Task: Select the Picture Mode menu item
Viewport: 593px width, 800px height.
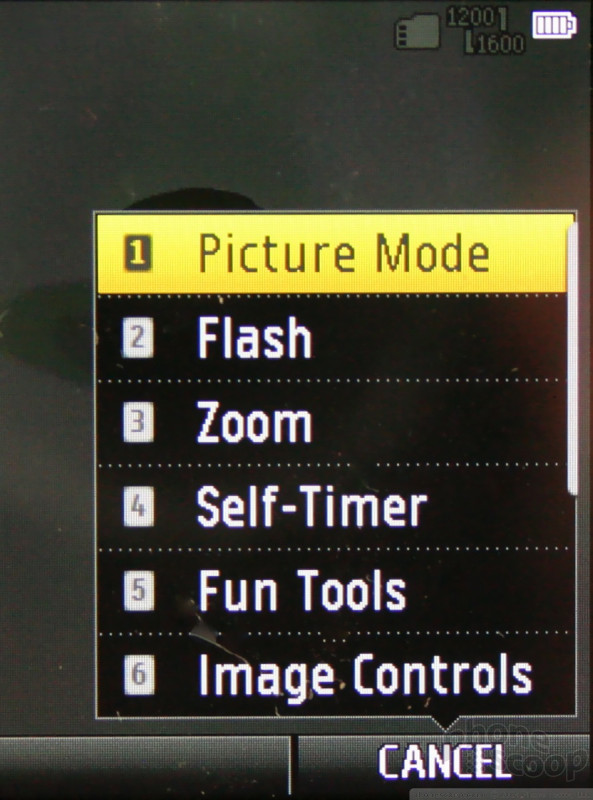Action: coord(332,254)
